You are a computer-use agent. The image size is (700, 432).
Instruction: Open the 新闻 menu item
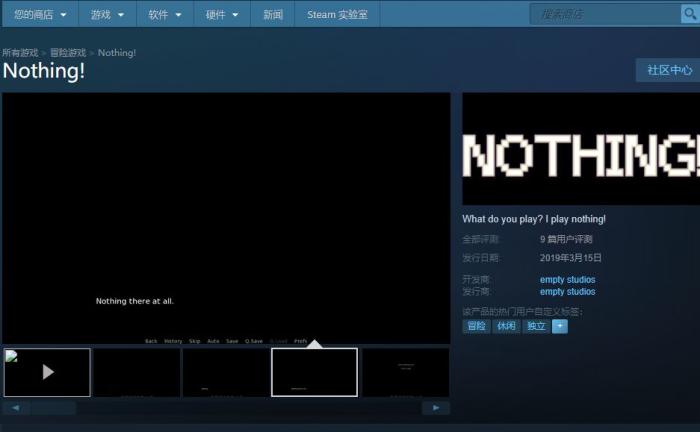click(x=273, y=15)
